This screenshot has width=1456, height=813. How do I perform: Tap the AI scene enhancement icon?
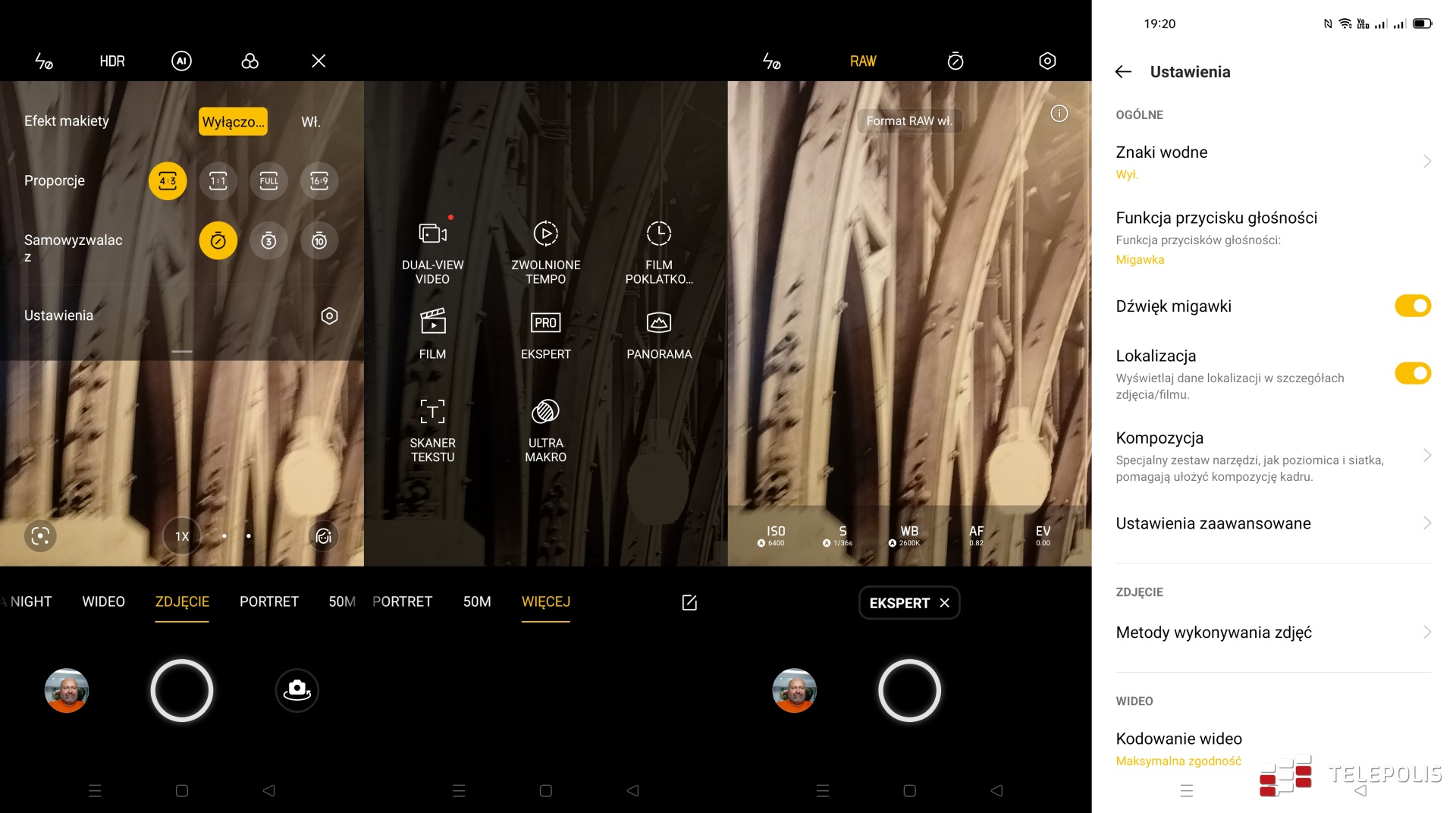[181, 61]
